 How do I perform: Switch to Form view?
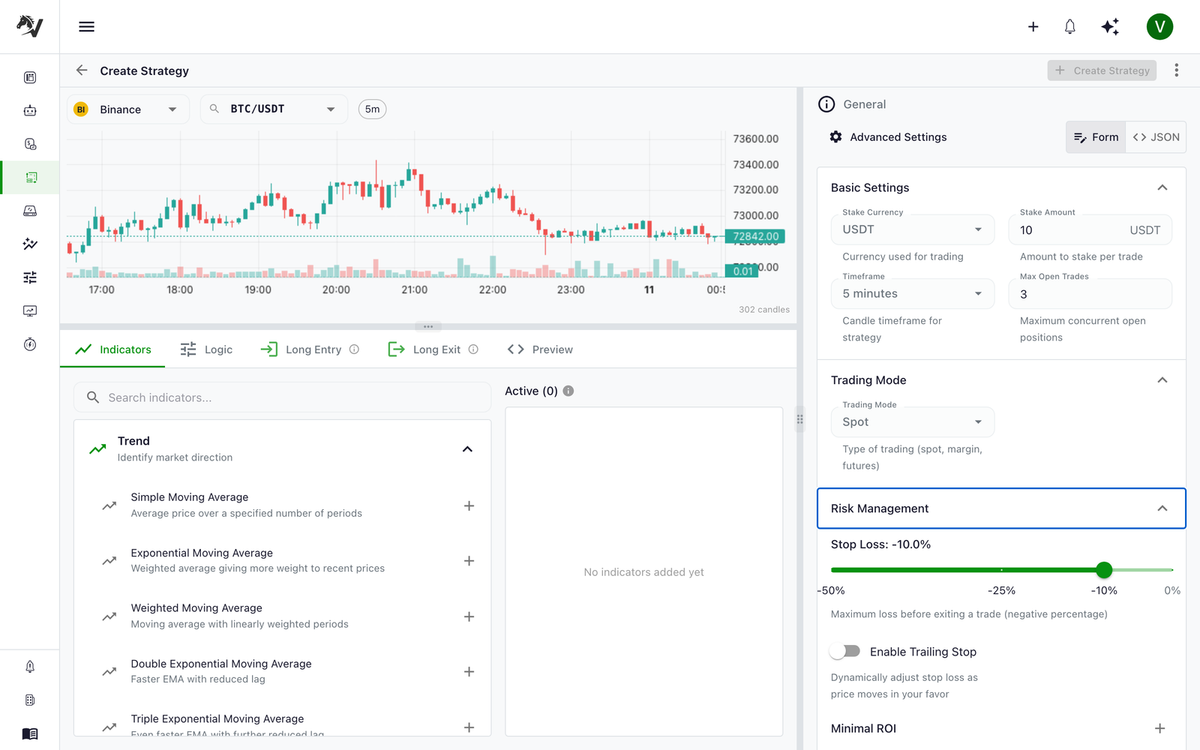tap(1096, 137)
